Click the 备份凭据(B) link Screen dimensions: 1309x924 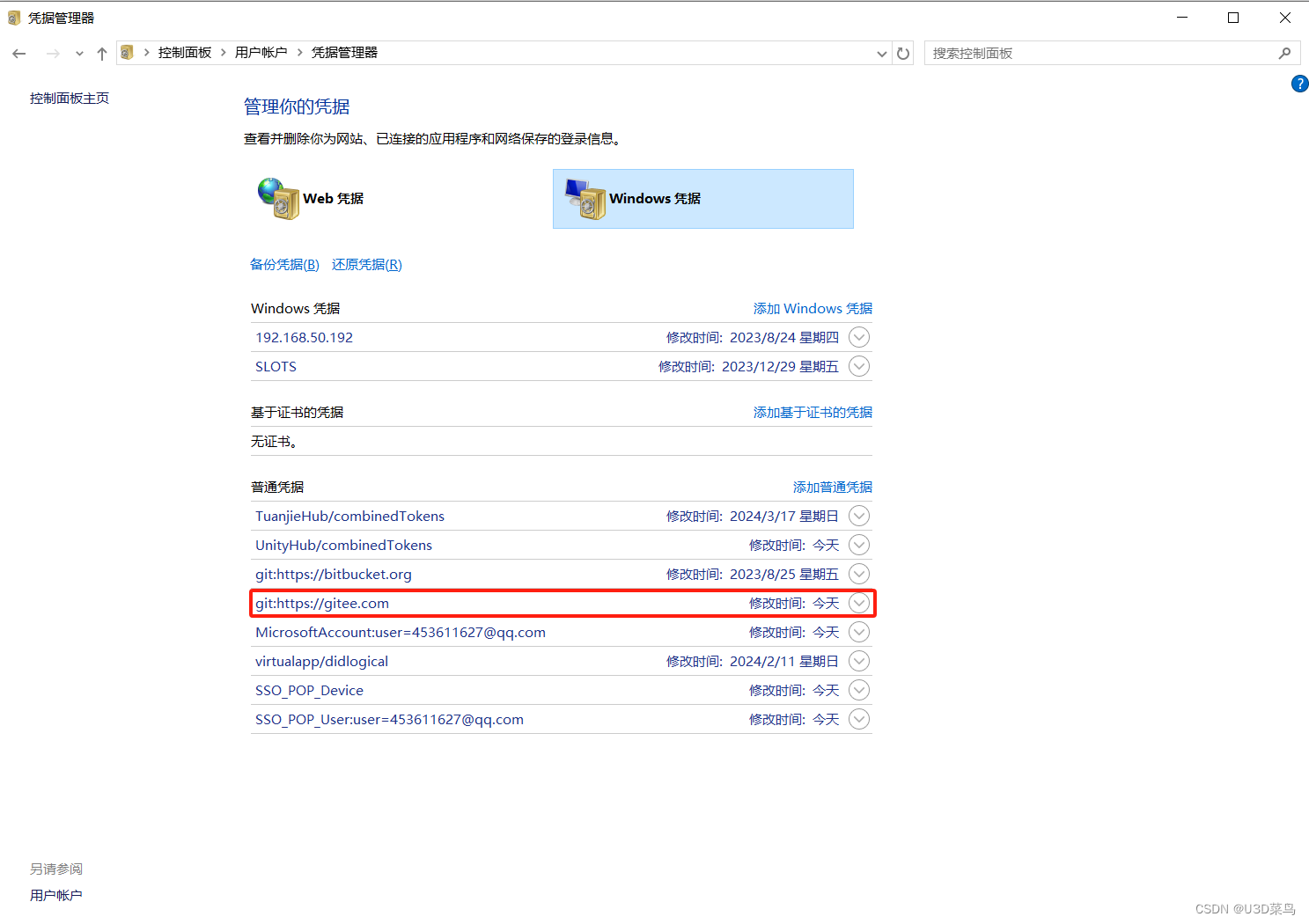click(x=283, y=264)
